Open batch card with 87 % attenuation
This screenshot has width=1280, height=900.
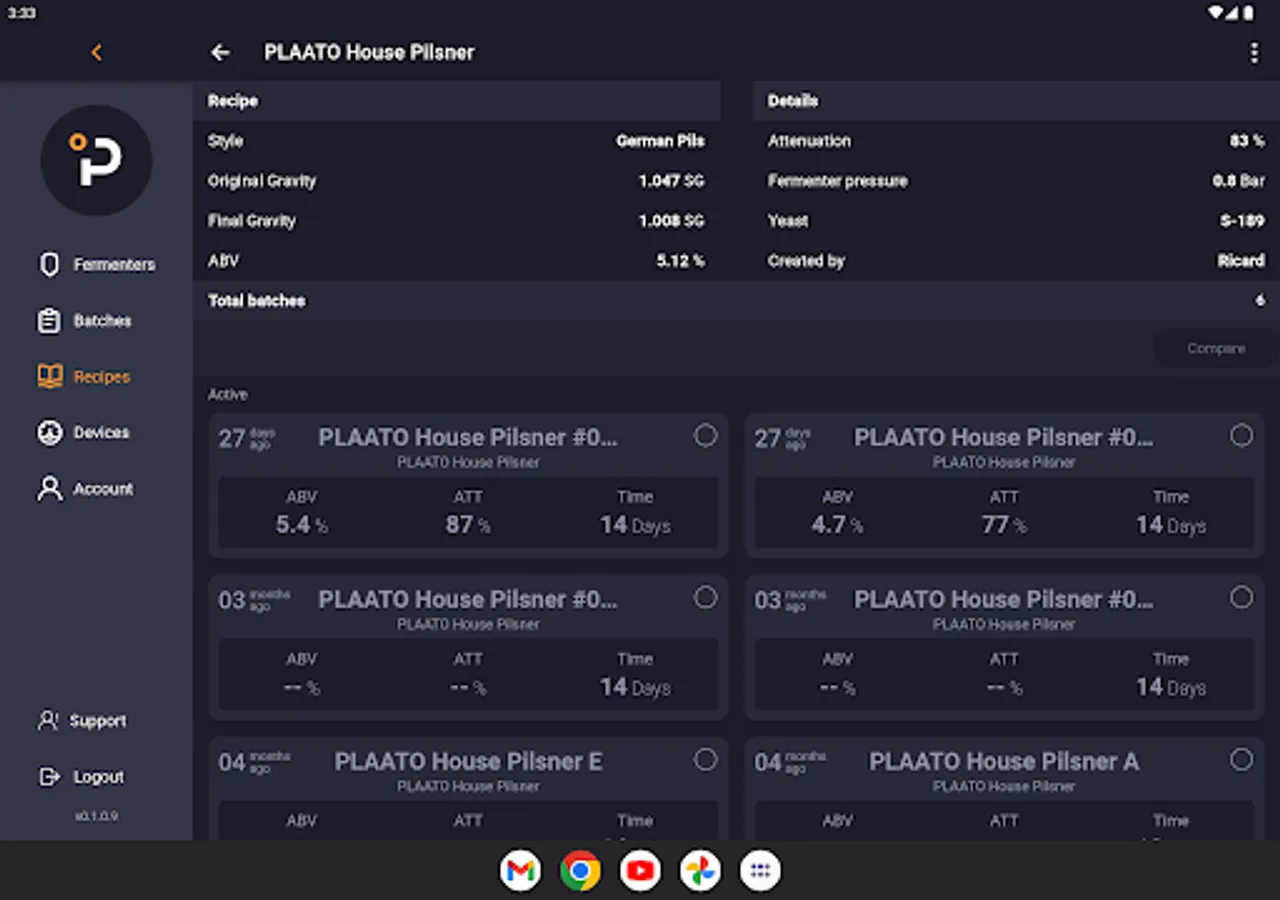tap(468, 485)
